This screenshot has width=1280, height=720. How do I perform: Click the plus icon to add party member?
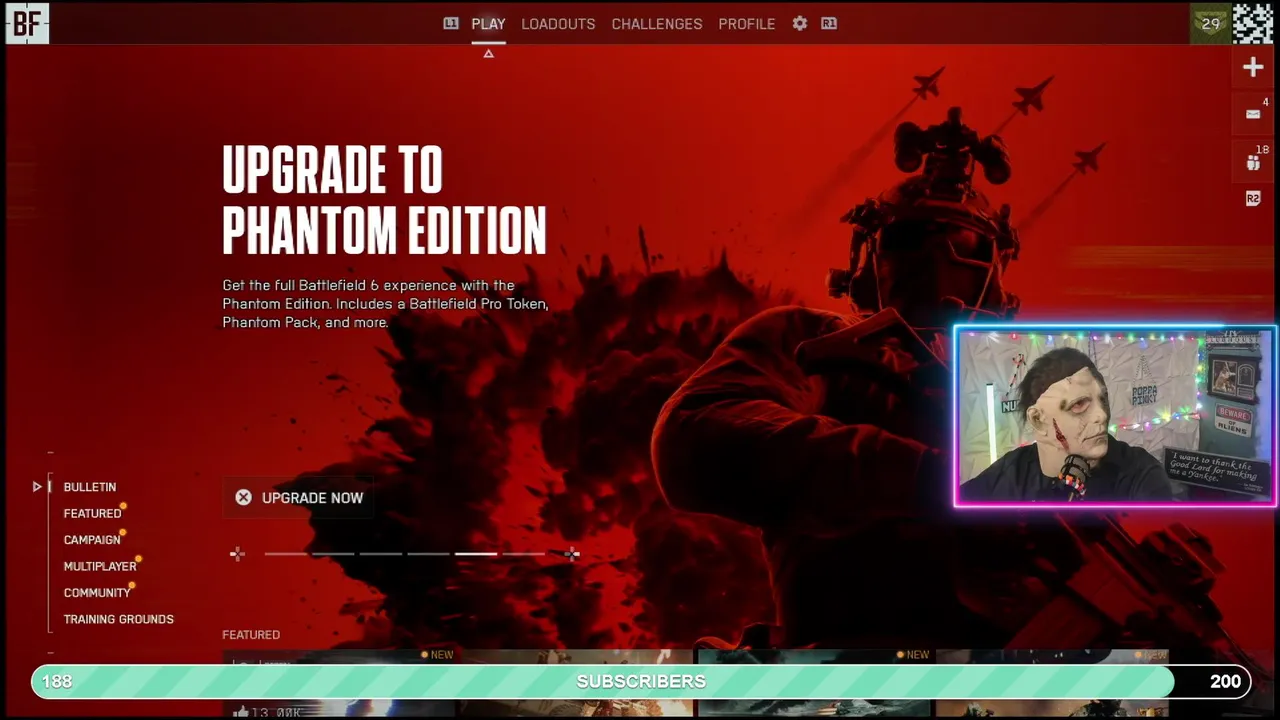pos(1253,67)
